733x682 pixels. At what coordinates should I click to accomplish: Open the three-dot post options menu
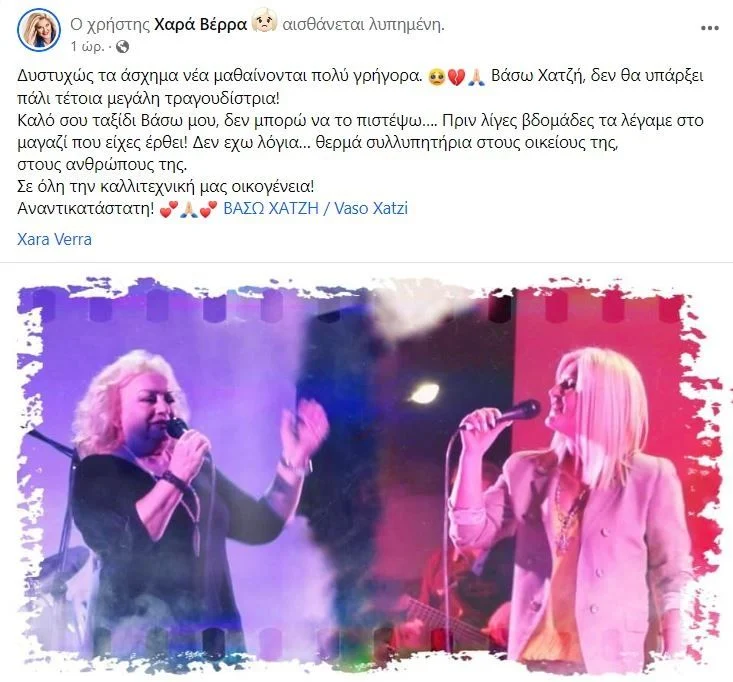click(709, 28)
